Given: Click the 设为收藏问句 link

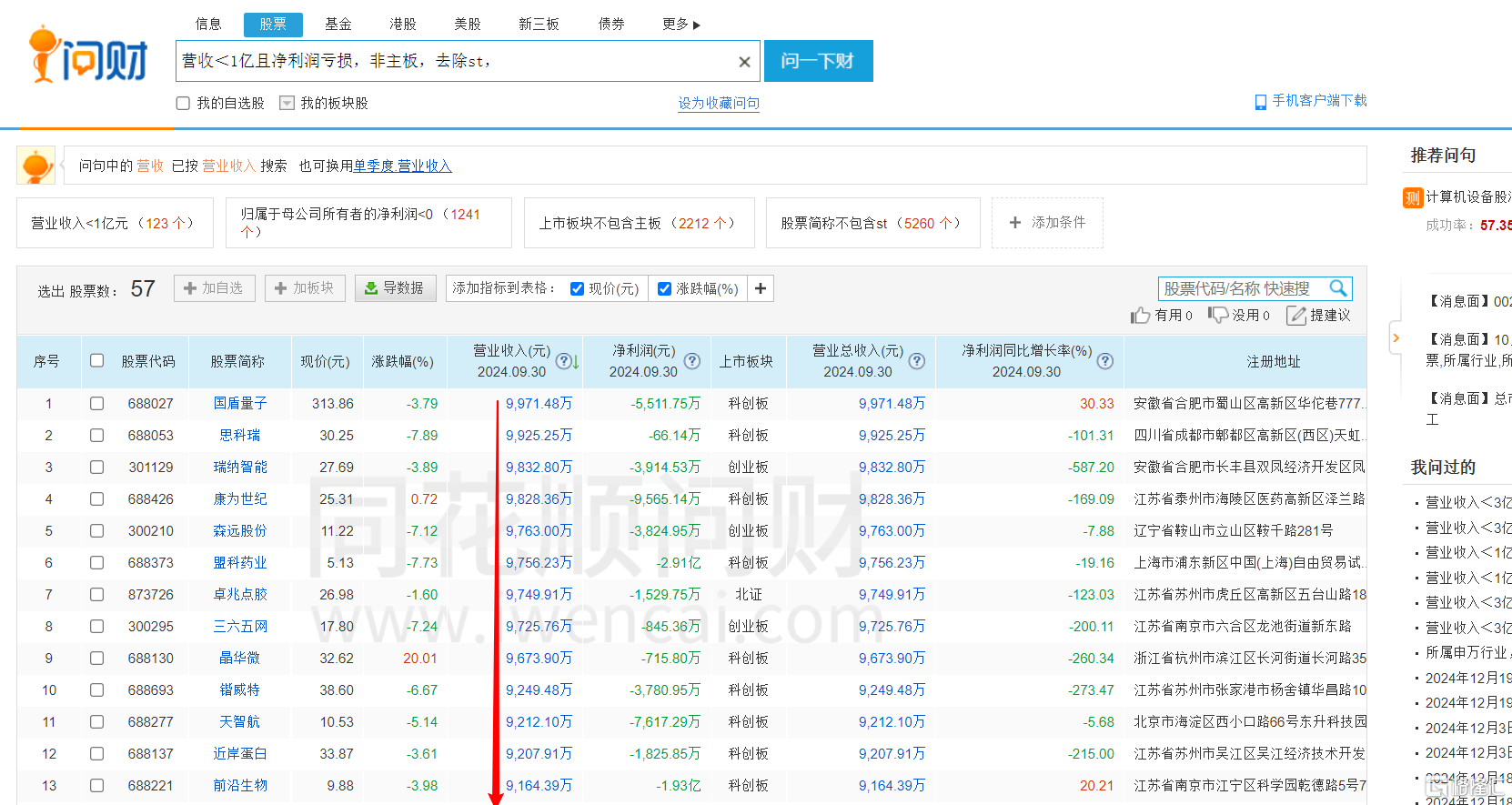Looking at the screenshot, I should coord(719,104).
